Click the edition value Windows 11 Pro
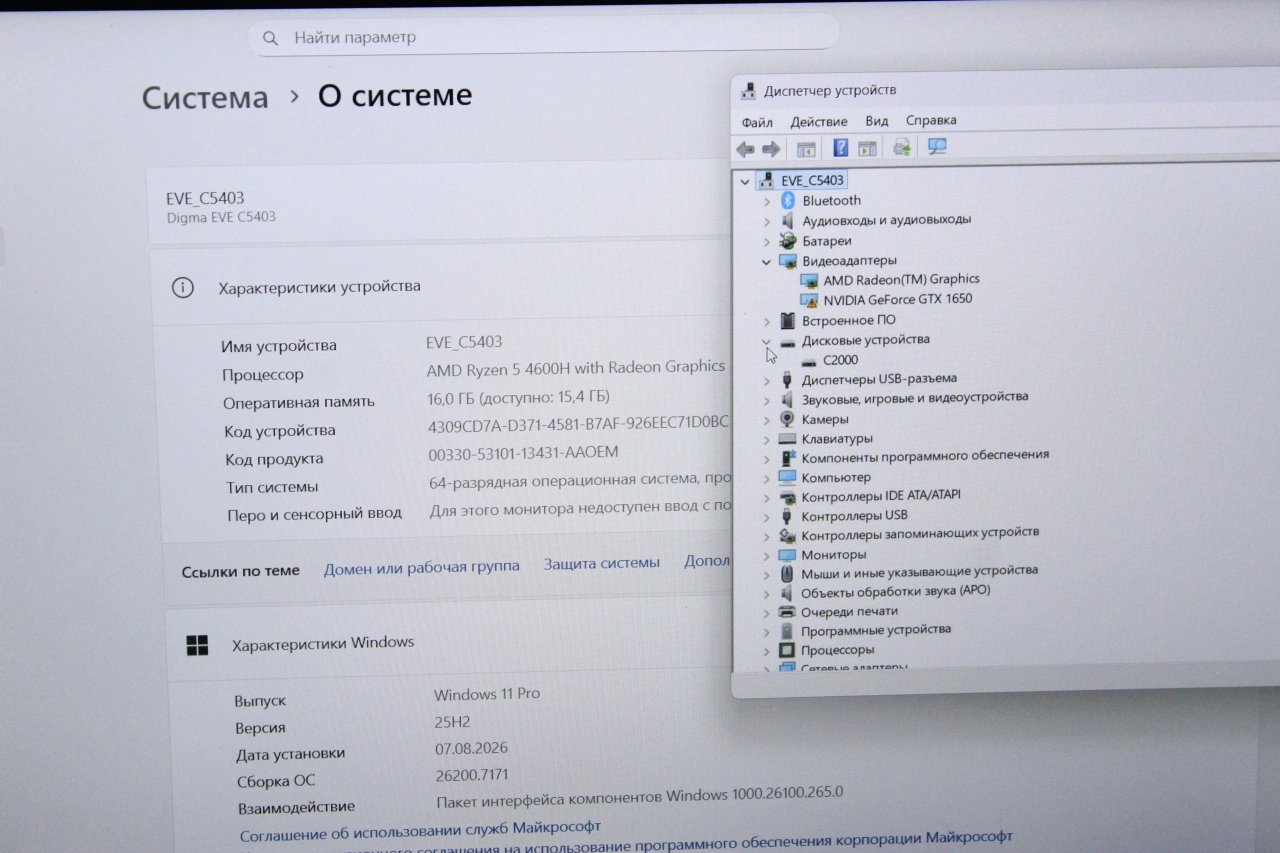The image size is (1280, 853). click(x=487, y=694)
